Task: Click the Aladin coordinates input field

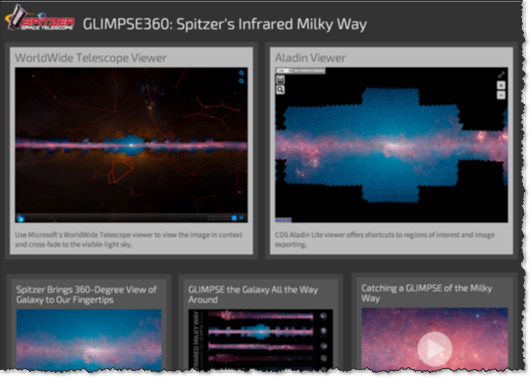Action: [x=309, y=71]
